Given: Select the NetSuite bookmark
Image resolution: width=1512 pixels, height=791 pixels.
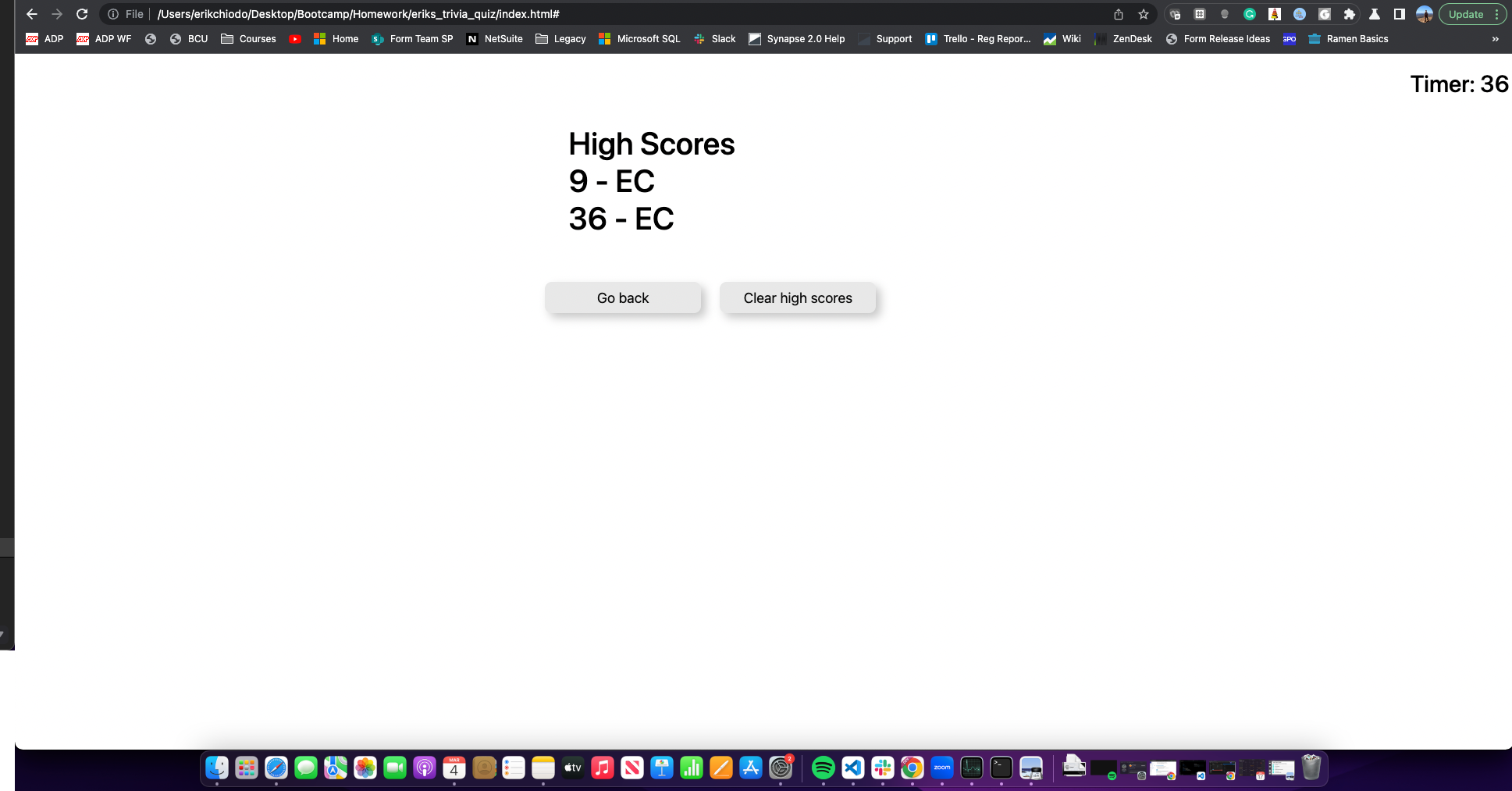Looking at the screenshot, I should coord(495,38).
